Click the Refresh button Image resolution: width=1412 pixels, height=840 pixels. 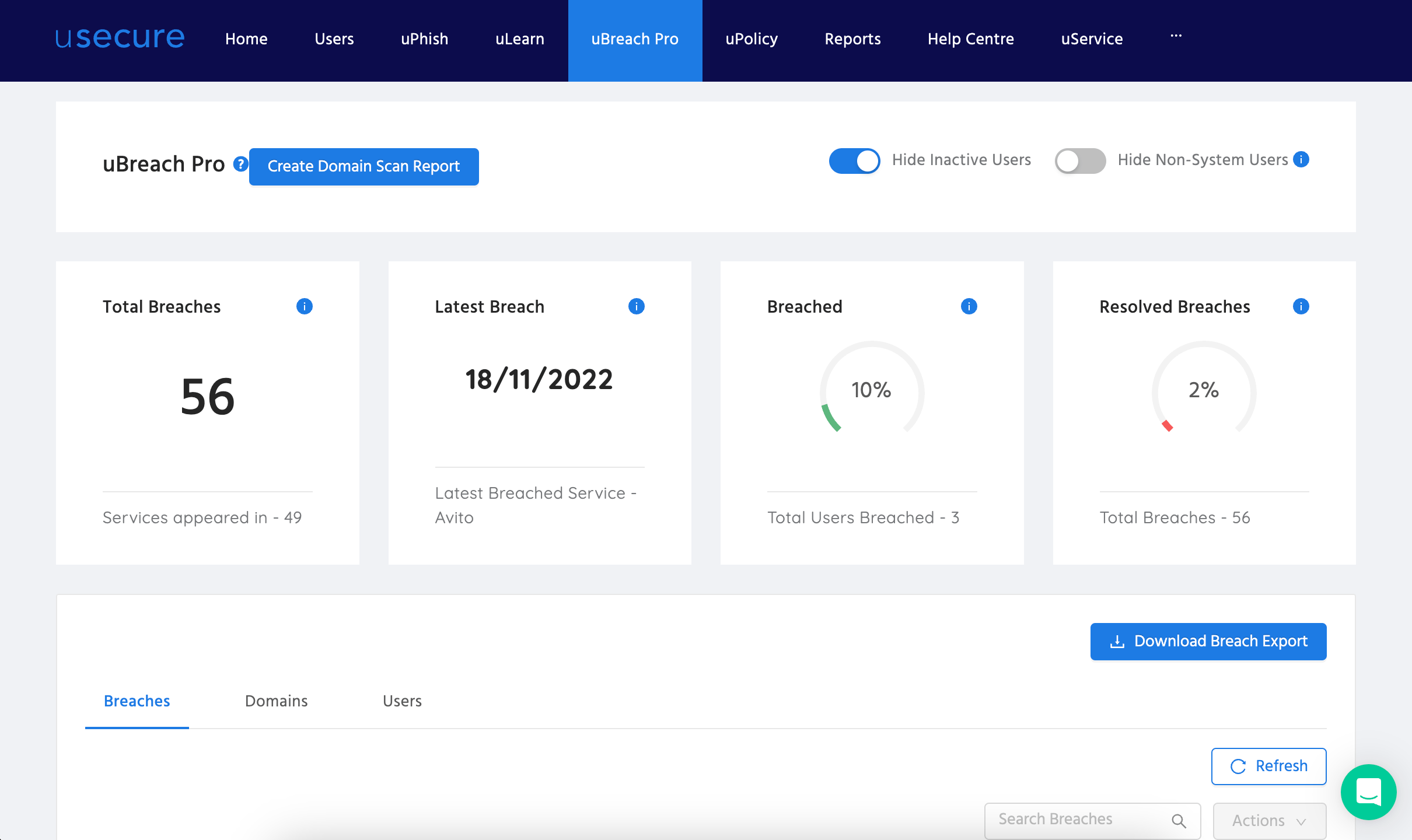pyautogui.click(x=1268, y=766)
